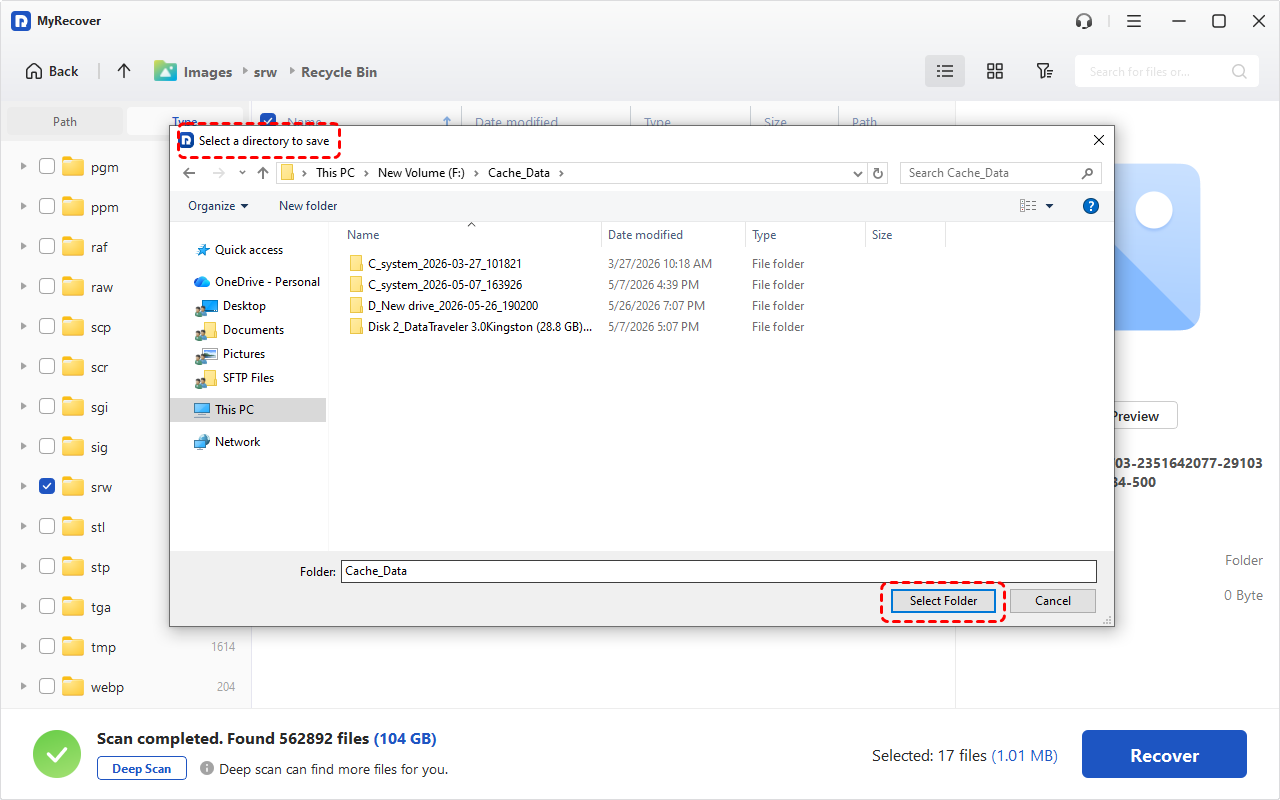Screen dimensions: 1280x800
Task: Focus the Folder name input field
Action: (x=718, y=571)
